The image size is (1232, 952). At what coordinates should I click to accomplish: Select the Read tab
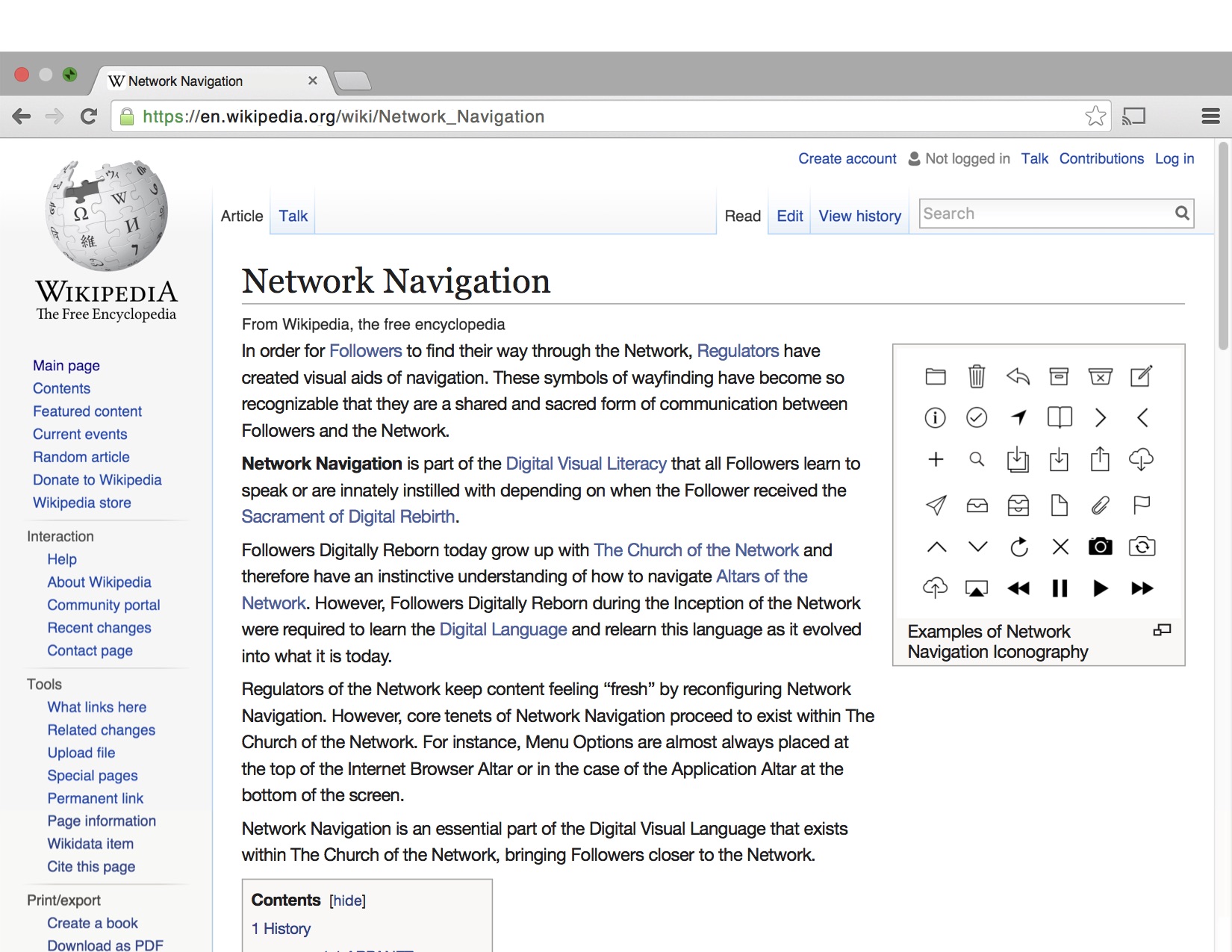coord(742,216)
